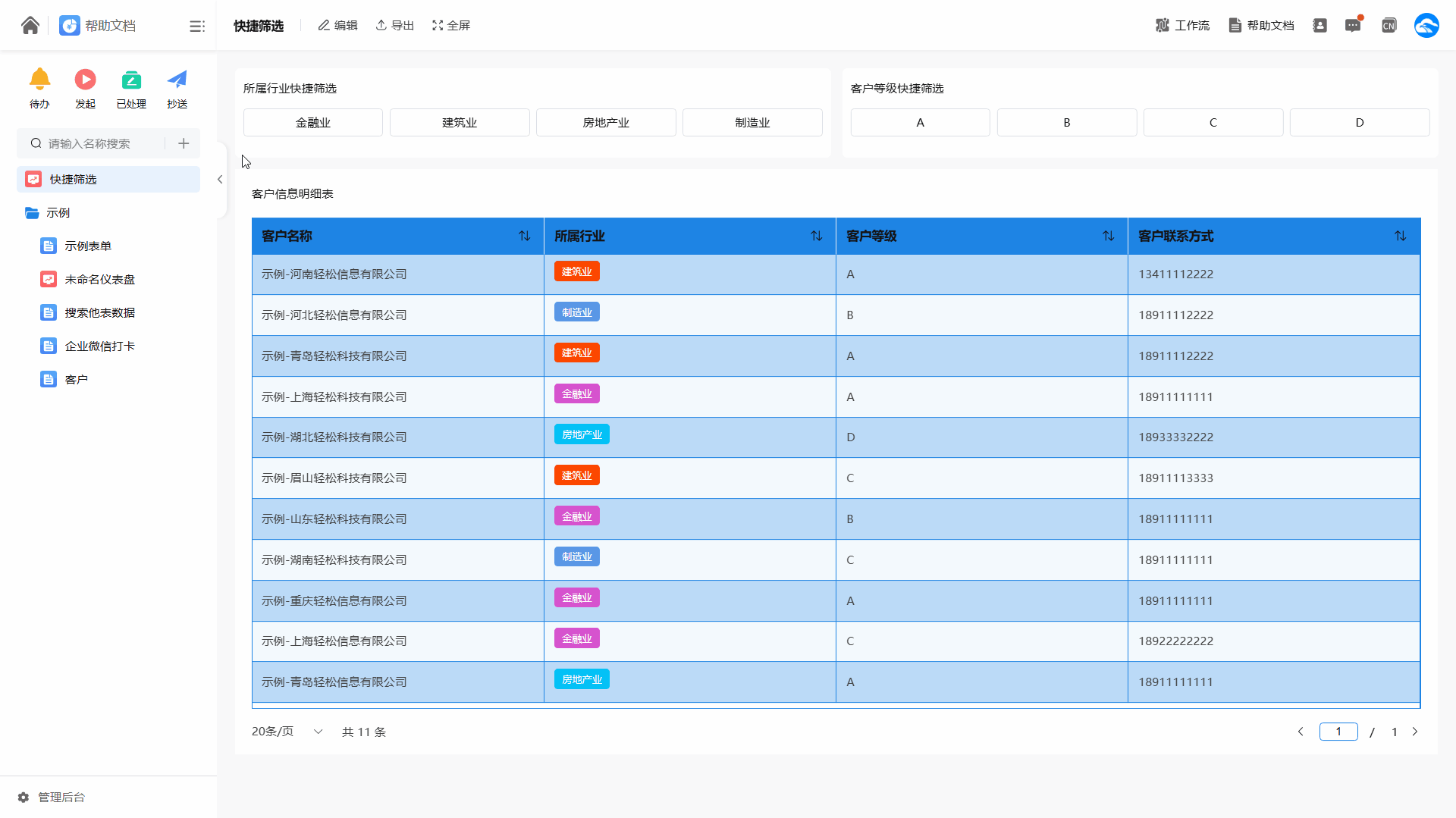Click the page number input box
This screenshot has height=818, width=1456.
(x=1338, y=732)
